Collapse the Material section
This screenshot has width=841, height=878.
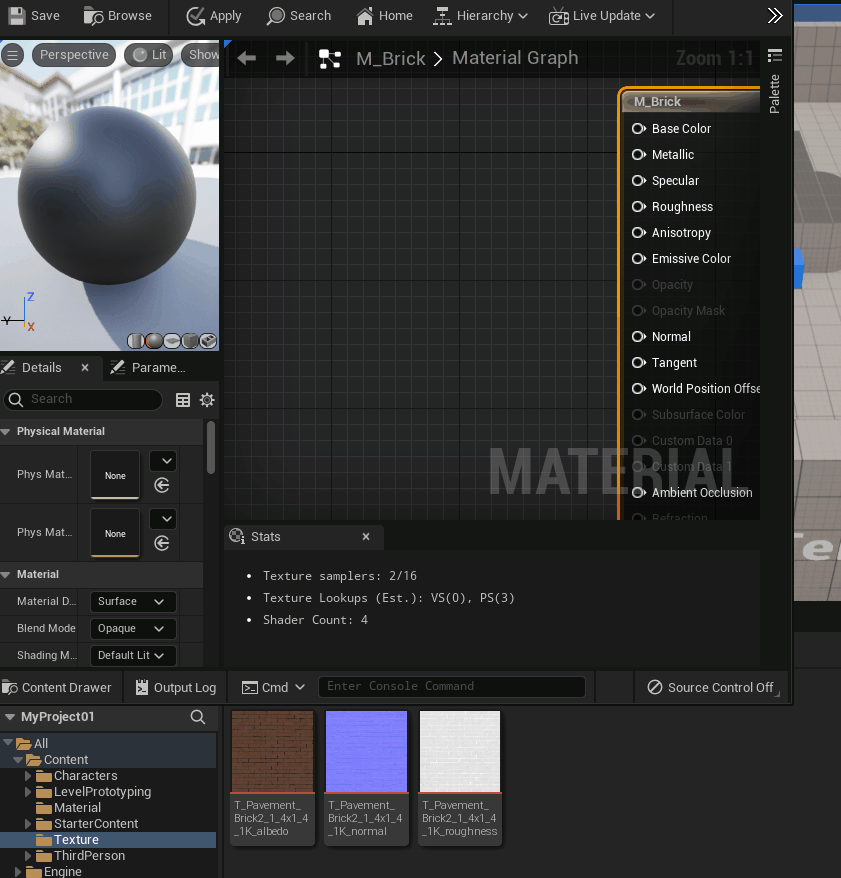tap(6, 575)
